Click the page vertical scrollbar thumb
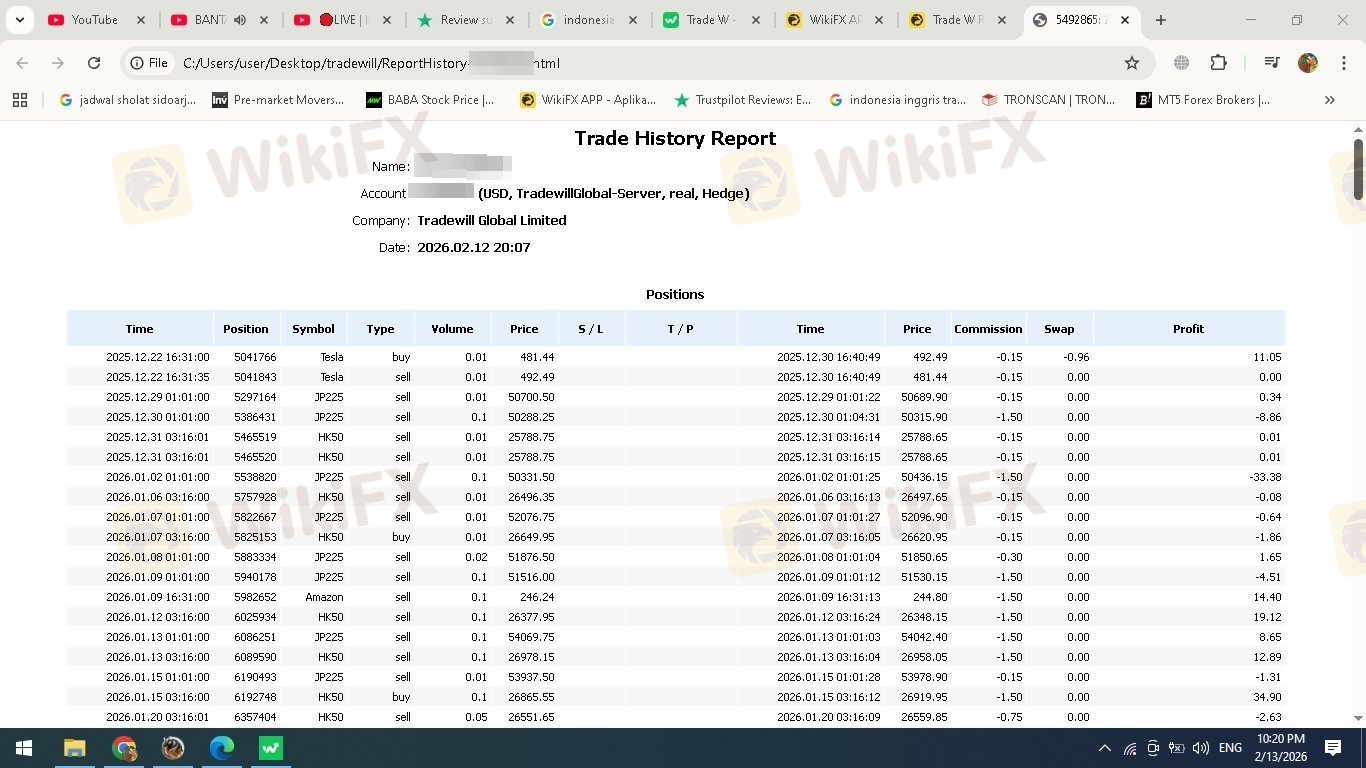This screenshot has height=768, width=1366. pos(1358,168)
